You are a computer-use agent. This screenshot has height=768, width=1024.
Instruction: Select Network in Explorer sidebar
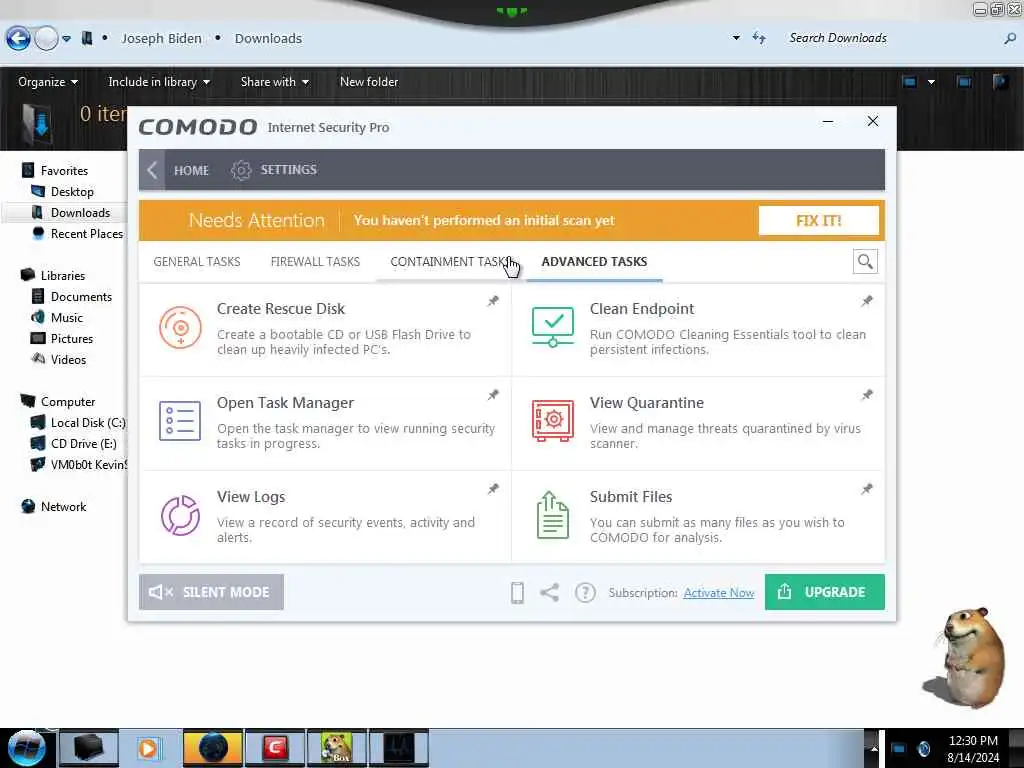tap(63, 507)
